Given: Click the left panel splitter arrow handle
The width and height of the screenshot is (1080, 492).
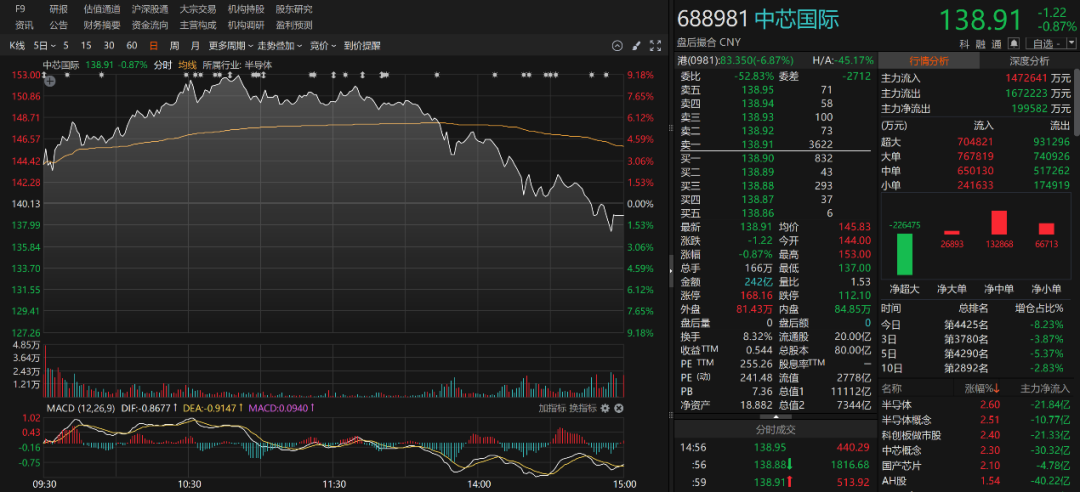Looking at the screenshot, I should pyautogui.click(x=671, y=271).
